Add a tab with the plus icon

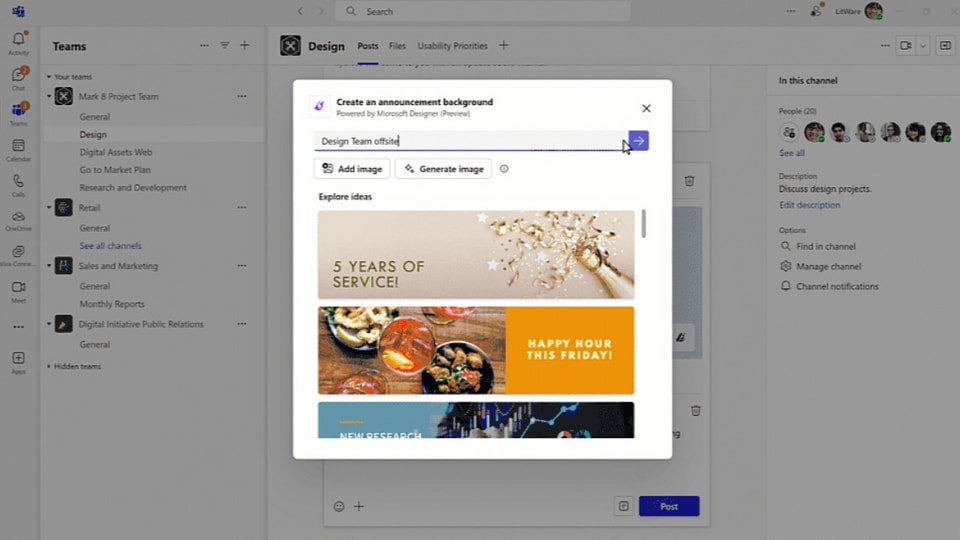(503, 45)
